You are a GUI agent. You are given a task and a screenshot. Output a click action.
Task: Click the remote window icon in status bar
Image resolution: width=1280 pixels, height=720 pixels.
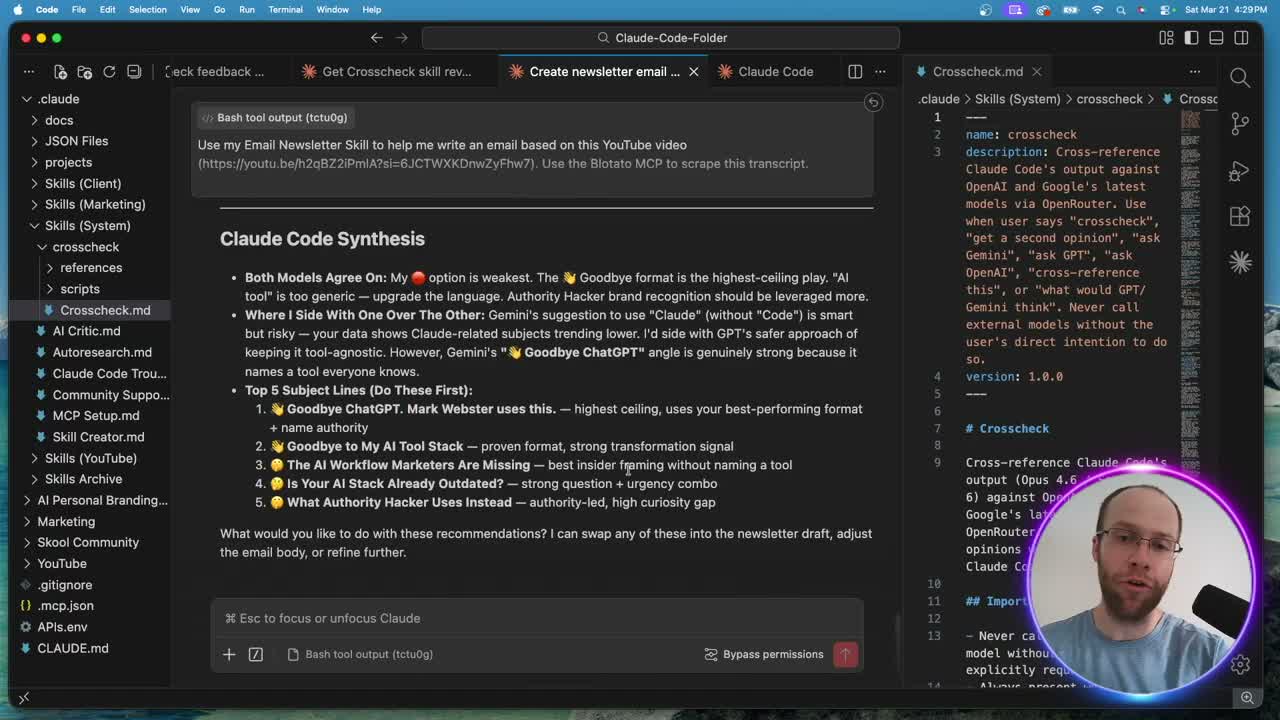[24, 698]
